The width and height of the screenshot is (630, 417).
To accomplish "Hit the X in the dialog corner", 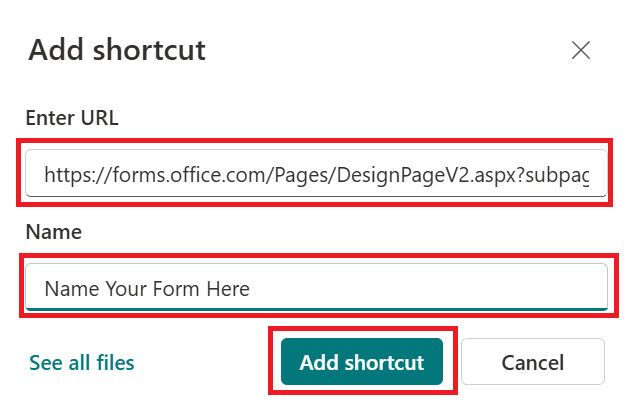I will (581, 51).
